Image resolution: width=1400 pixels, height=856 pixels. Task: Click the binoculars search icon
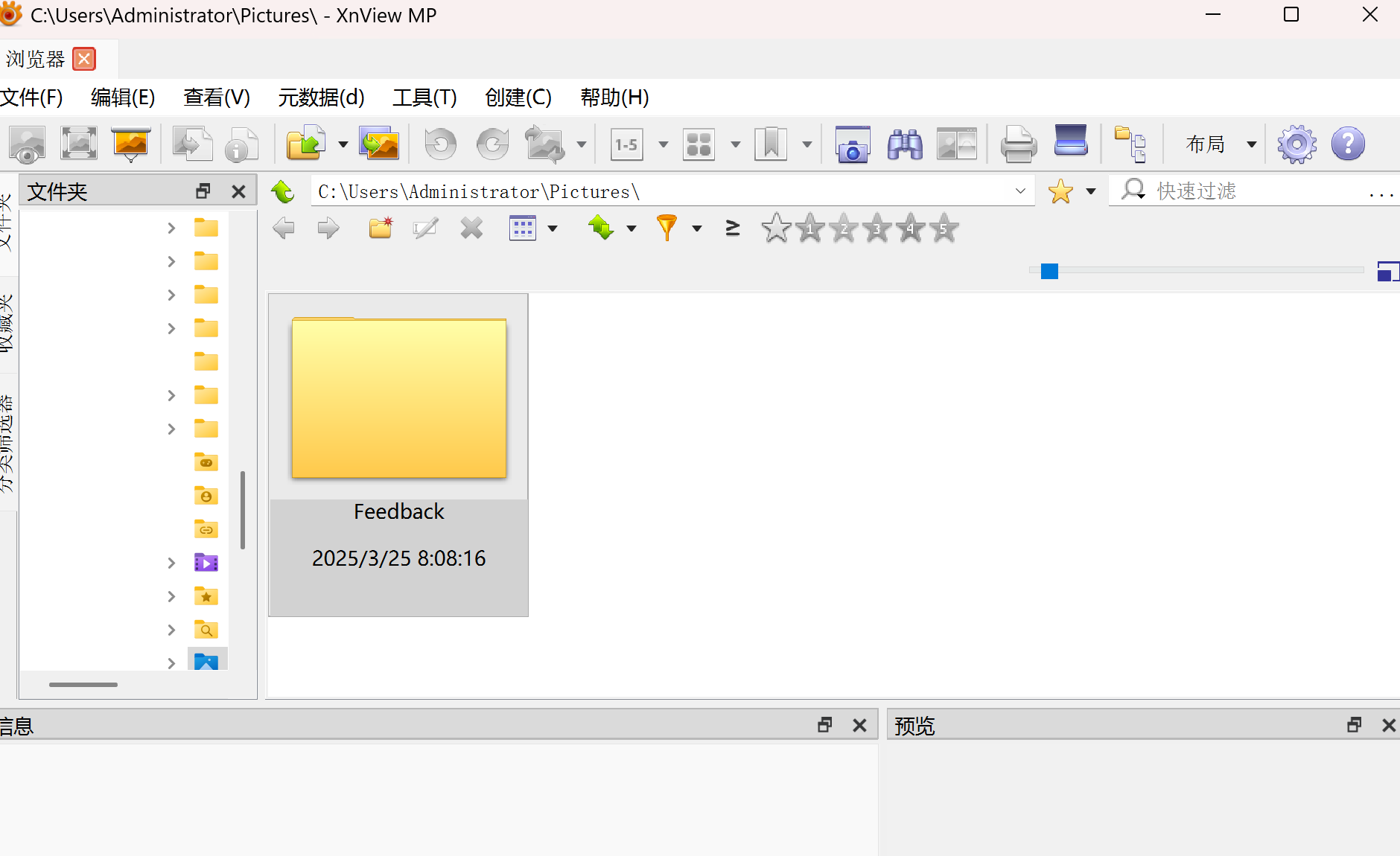pyautogui.click(x=905, y=144)
